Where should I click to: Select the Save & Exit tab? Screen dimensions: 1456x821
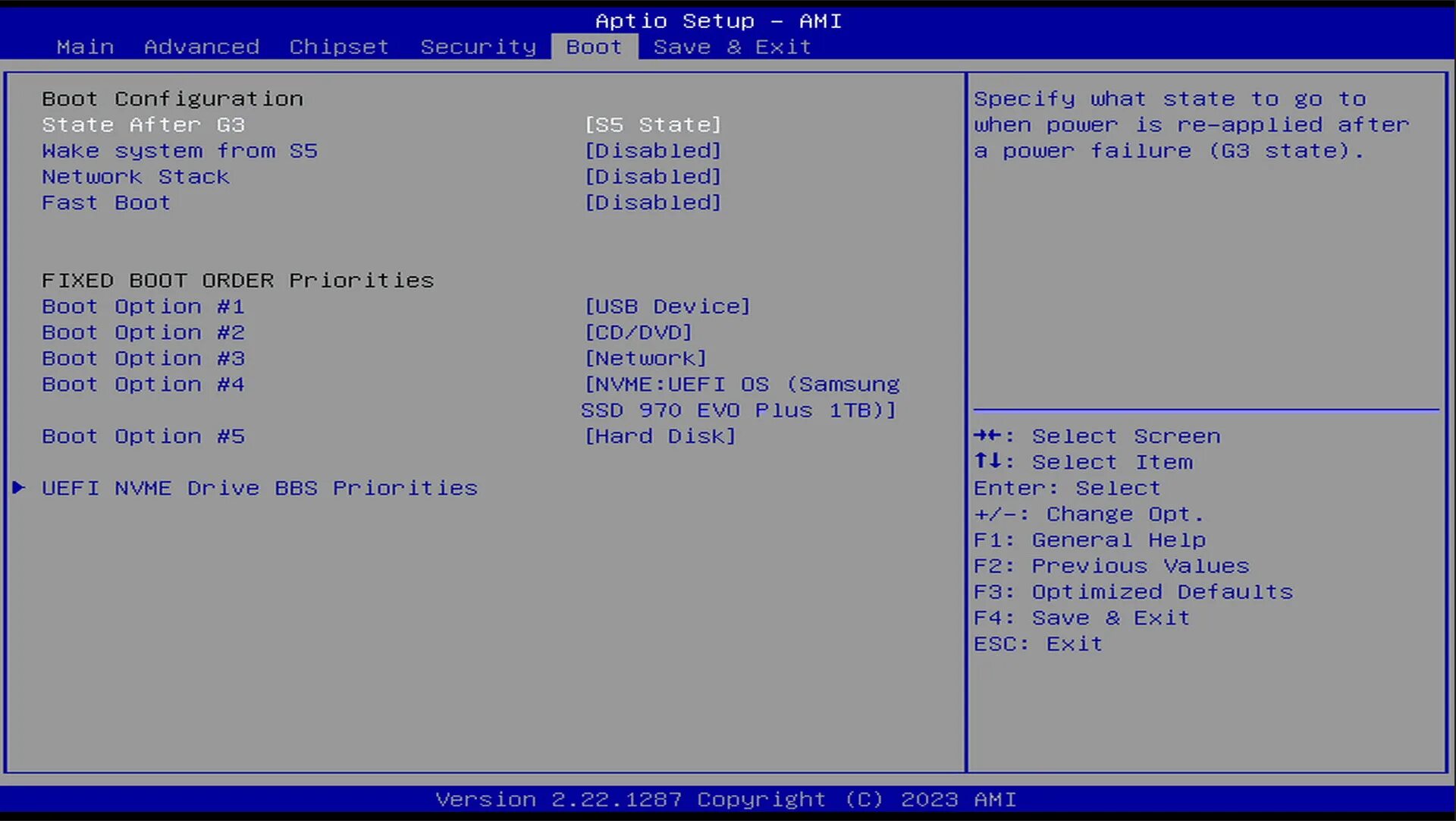732,47
